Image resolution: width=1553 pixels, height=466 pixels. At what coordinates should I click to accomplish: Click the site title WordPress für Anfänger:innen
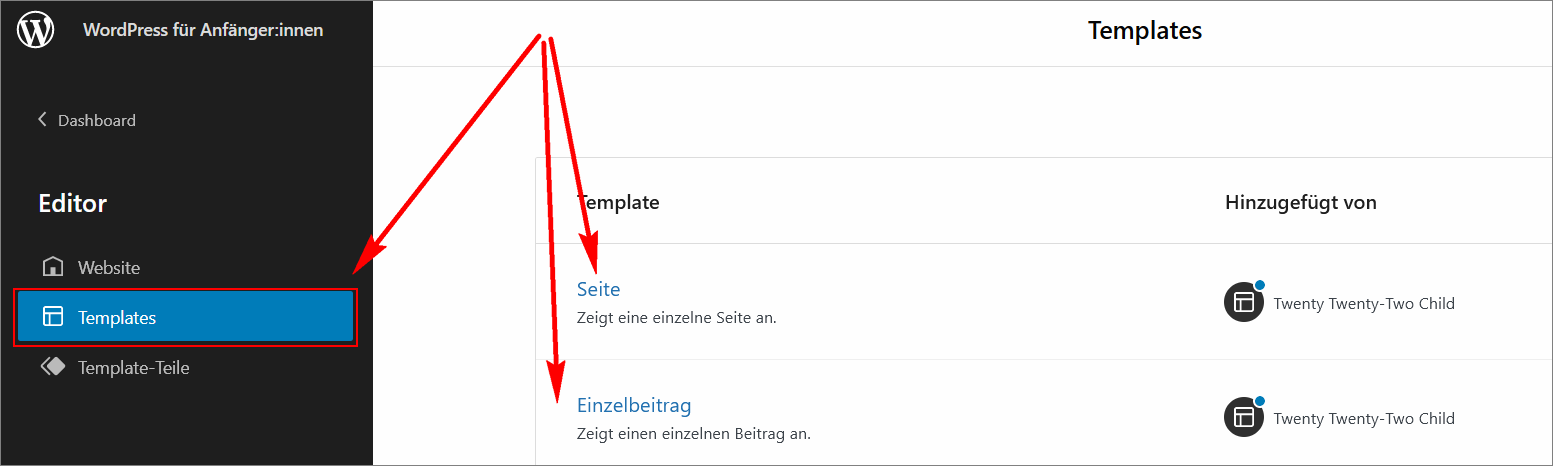coord(203,30)
